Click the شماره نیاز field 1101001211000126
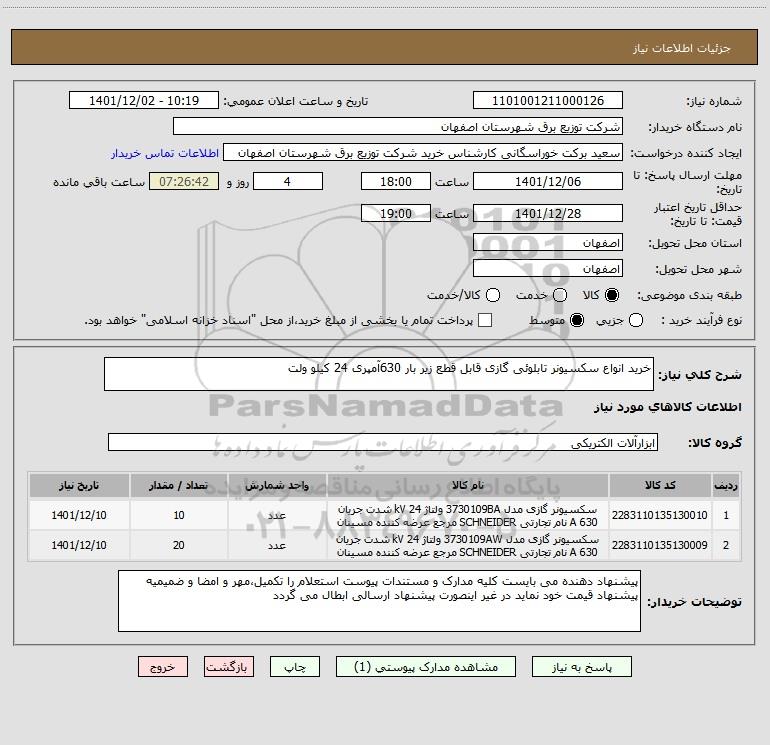This screenshot has width=770, height=745. 548,101
